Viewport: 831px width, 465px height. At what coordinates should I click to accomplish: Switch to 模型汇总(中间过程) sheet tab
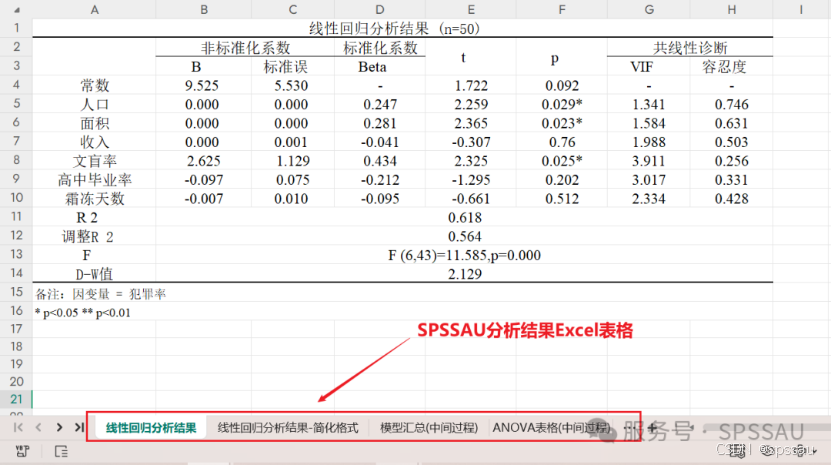pyautogui.click(x=429, y=427)
